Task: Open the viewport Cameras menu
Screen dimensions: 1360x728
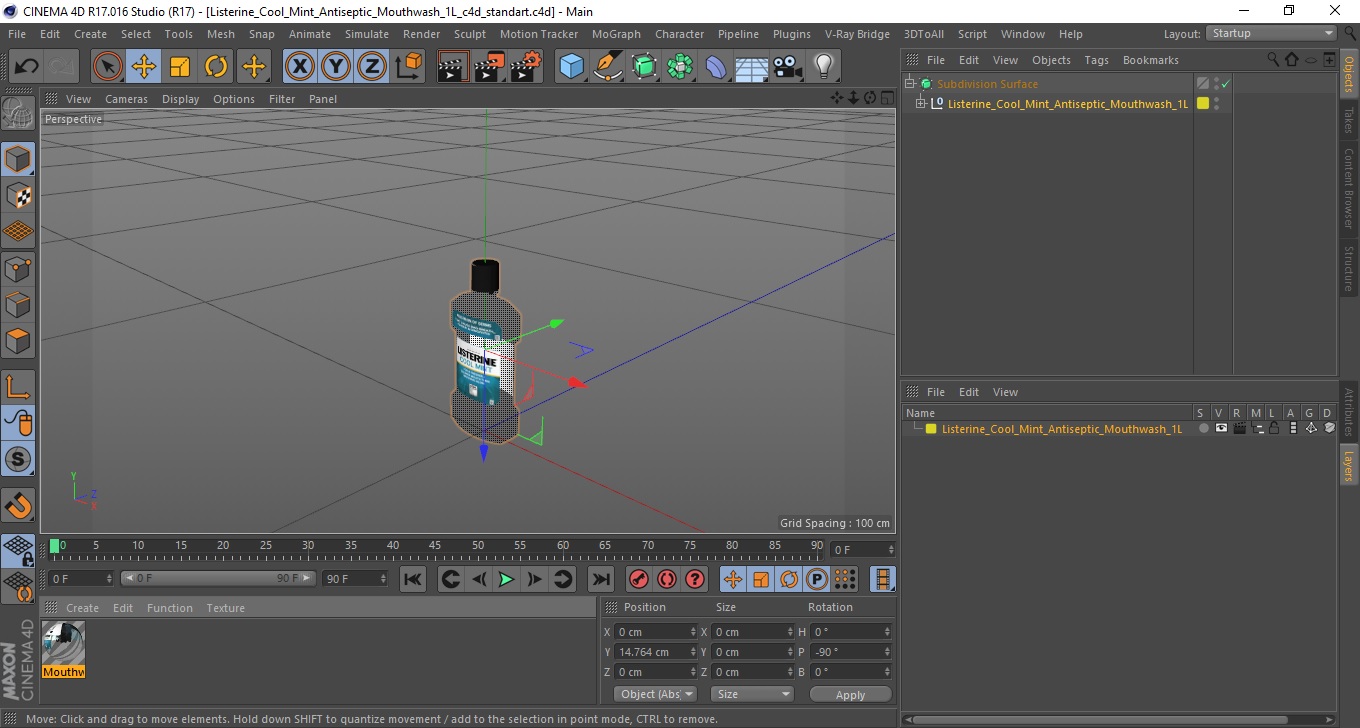Action: coord(126,99)
